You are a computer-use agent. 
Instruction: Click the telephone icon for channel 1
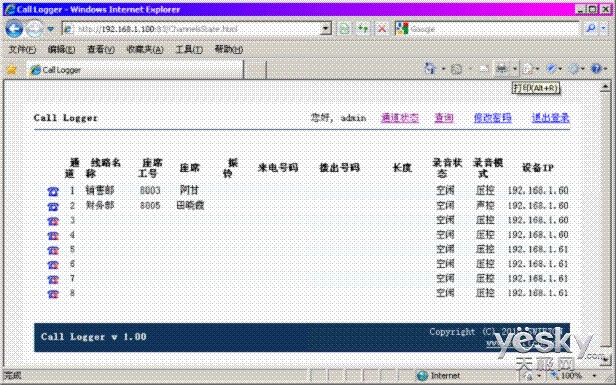click(x=53, y=191)
